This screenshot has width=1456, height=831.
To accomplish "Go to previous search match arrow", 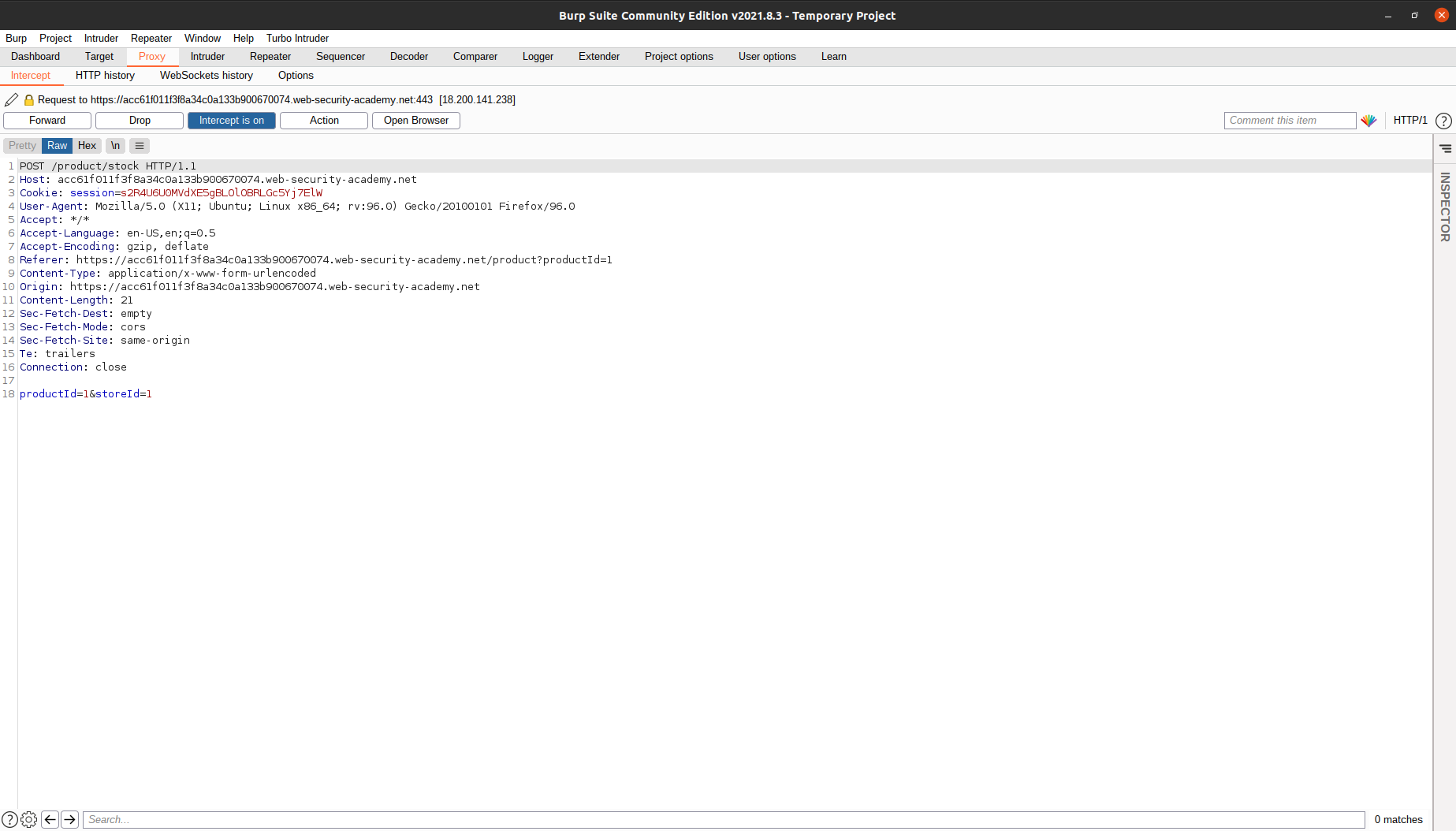I will tap(50, 820).
